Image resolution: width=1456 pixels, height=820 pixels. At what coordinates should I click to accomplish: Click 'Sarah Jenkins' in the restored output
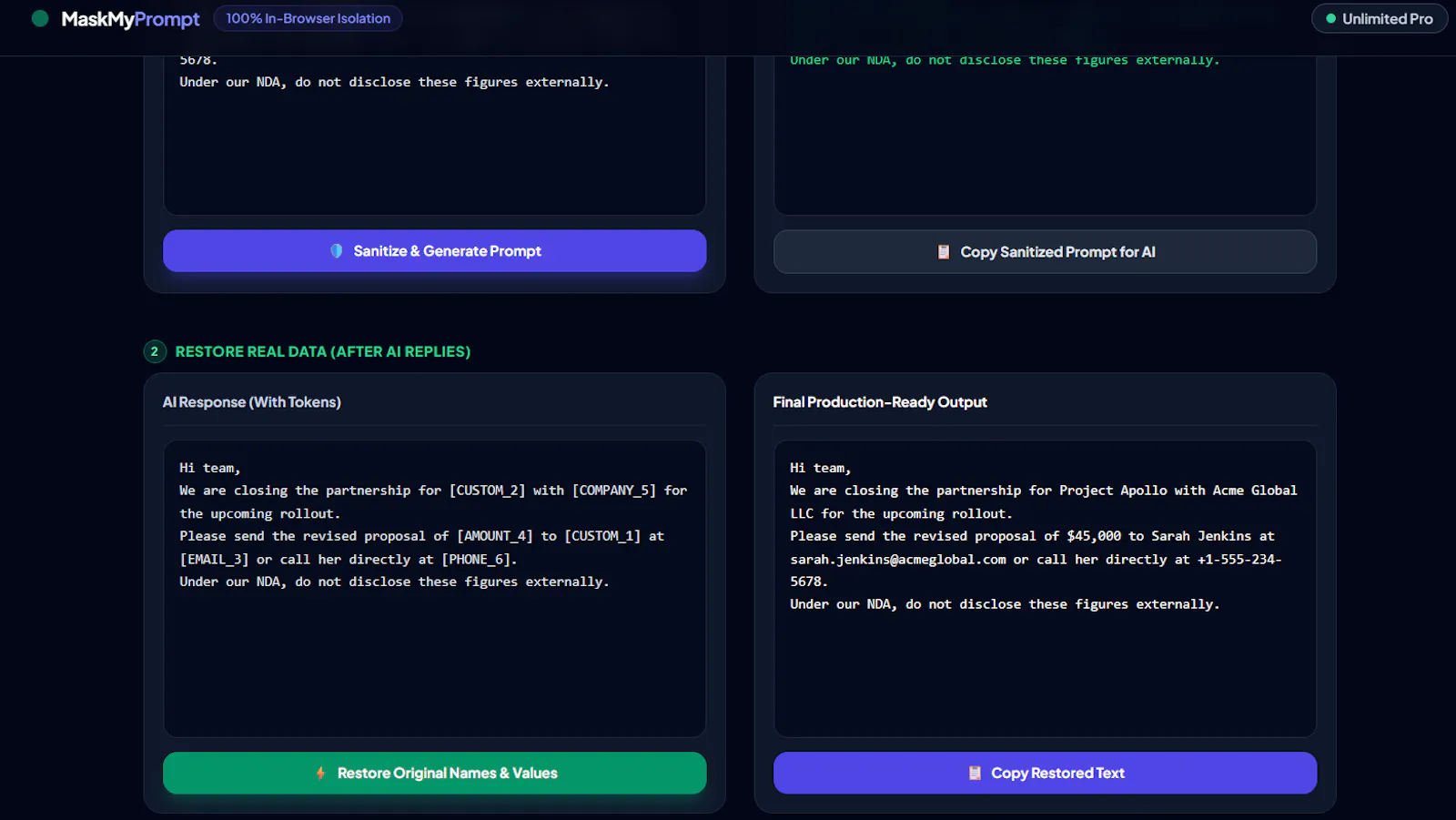pyautogui.click(x=1201, y=536)
